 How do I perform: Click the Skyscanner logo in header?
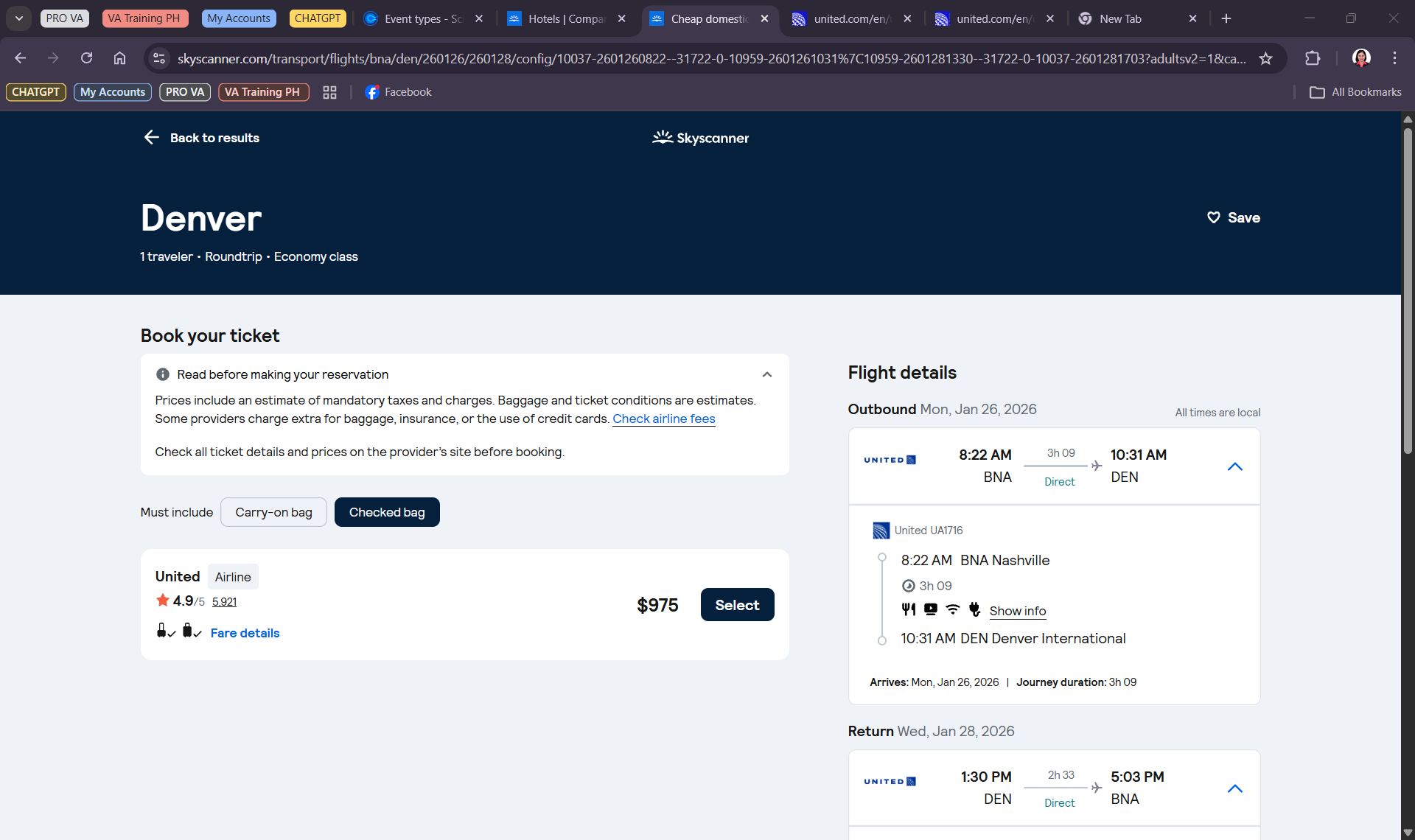(x=700, y=138)
